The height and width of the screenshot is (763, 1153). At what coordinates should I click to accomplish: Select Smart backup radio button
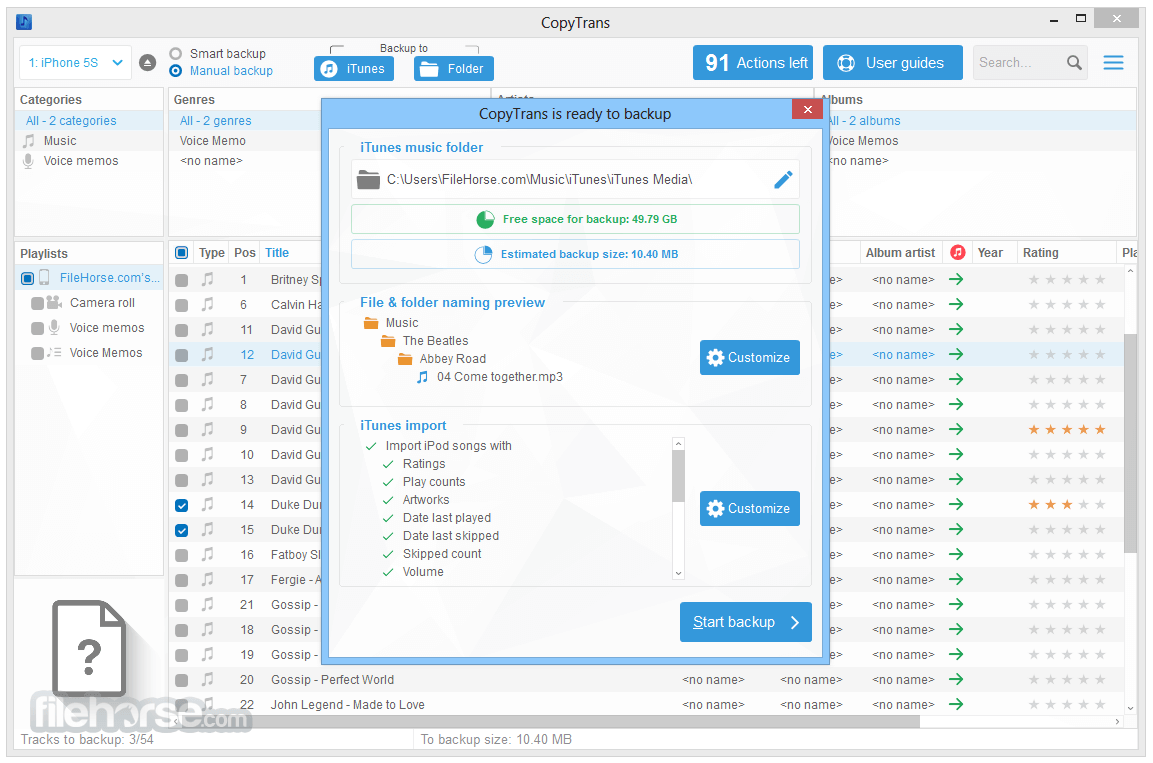[176, 54]
